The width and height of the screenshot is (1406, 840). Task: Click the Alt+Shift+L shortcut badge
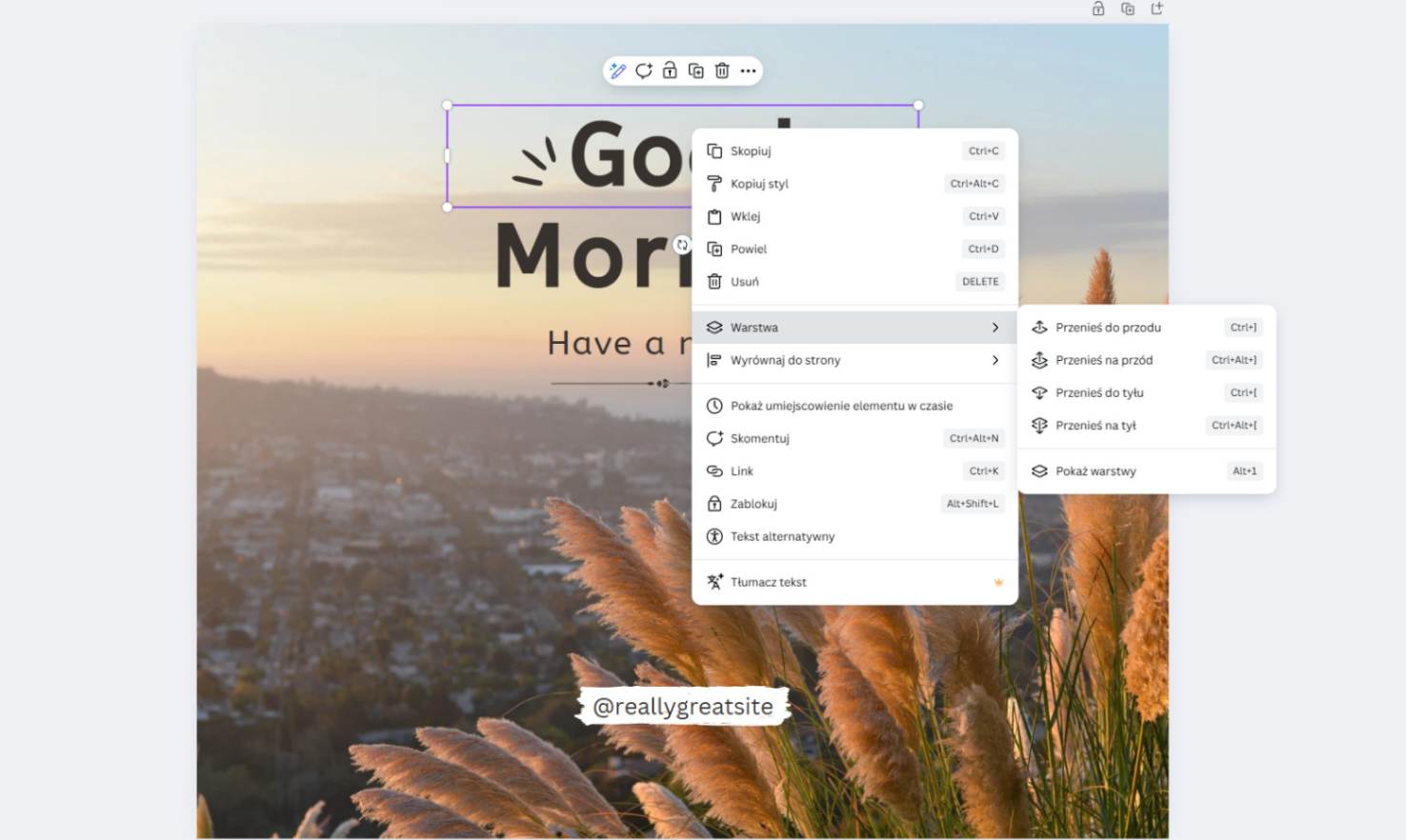973,504
